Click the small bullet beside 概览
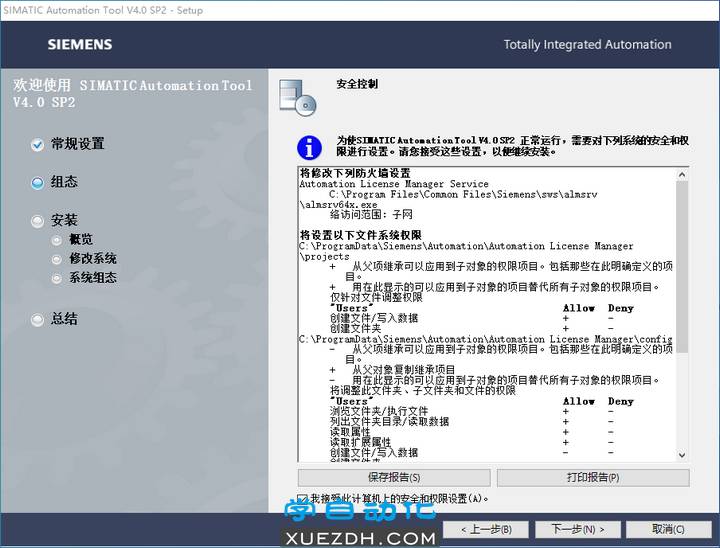Viewport: 720px width, 548px height. 56,240
